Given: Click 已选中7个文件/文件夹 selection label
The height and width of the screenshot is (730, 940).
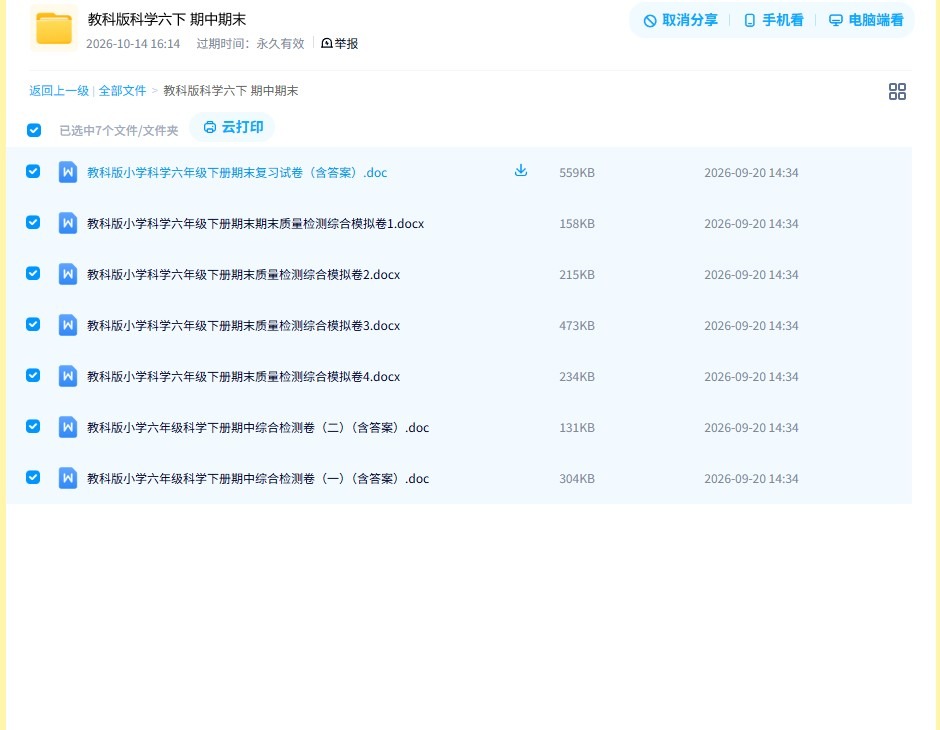Looking at the screenshot, I should (119, 131).
